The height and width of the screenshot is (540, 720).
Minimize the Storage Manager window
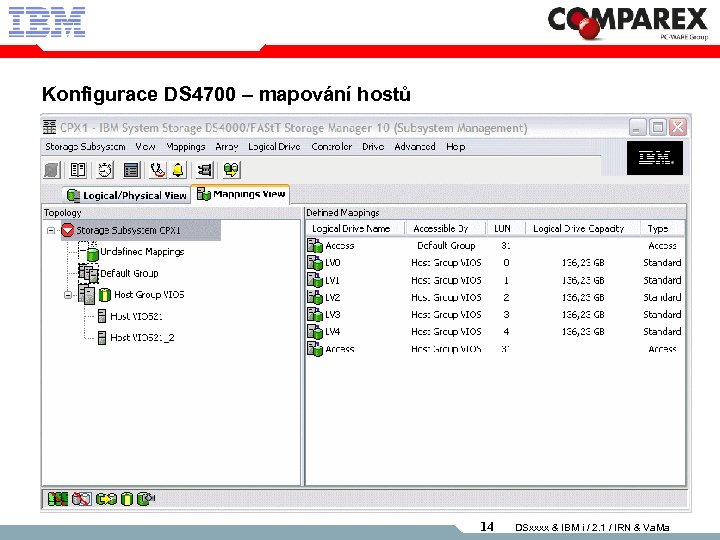637,127
